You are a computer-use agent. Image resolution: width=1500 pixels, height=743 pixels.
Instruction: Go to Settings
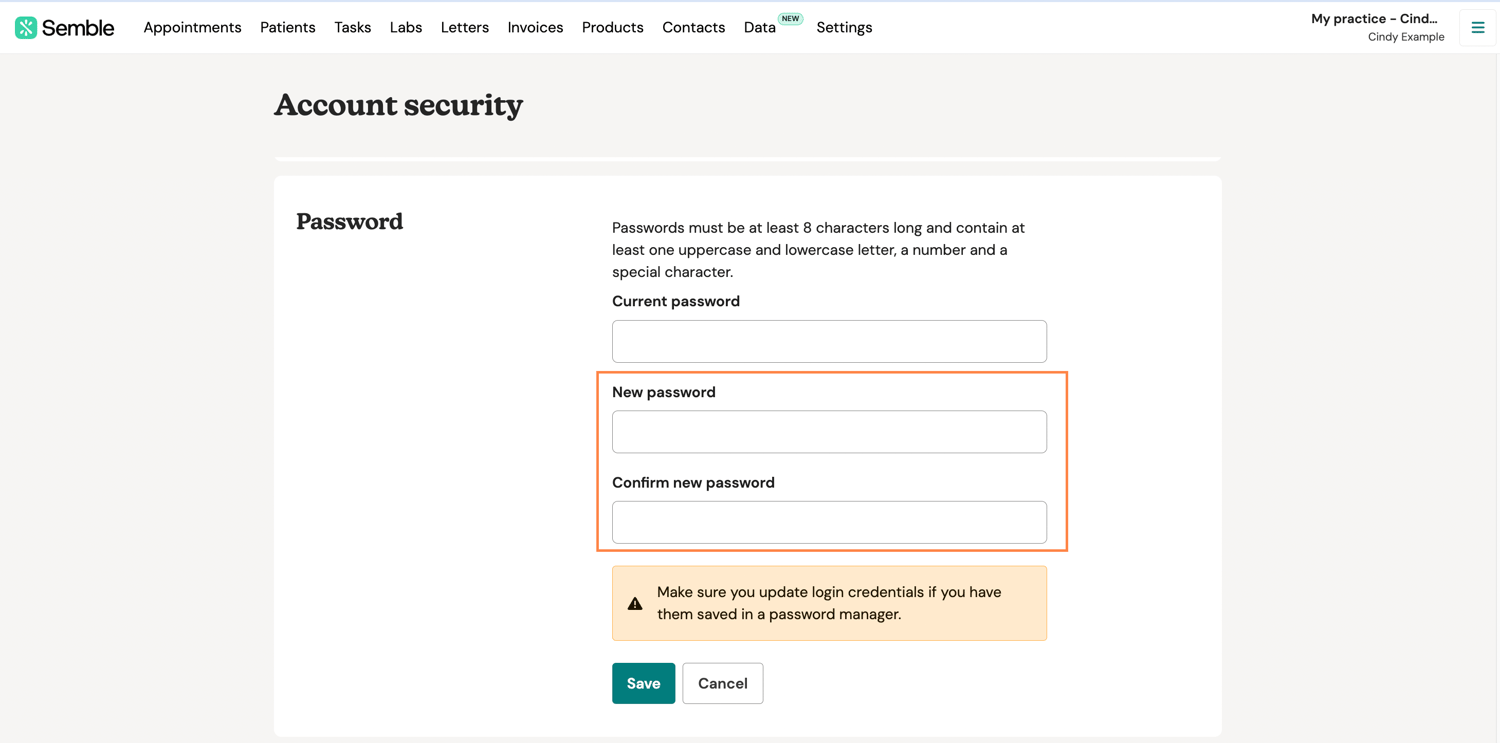pos(844,27)
